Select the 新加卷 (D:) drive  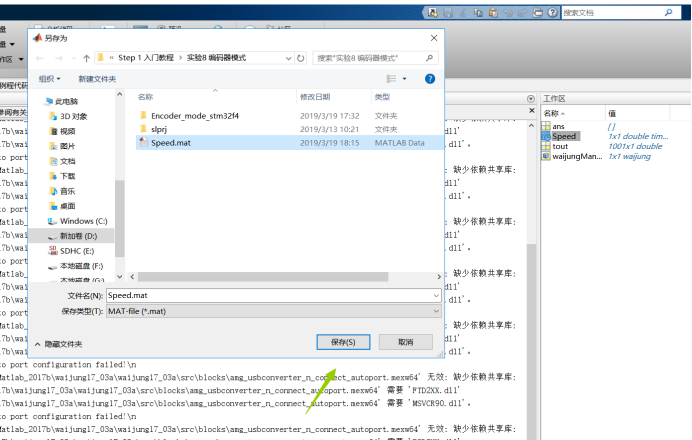73,236
